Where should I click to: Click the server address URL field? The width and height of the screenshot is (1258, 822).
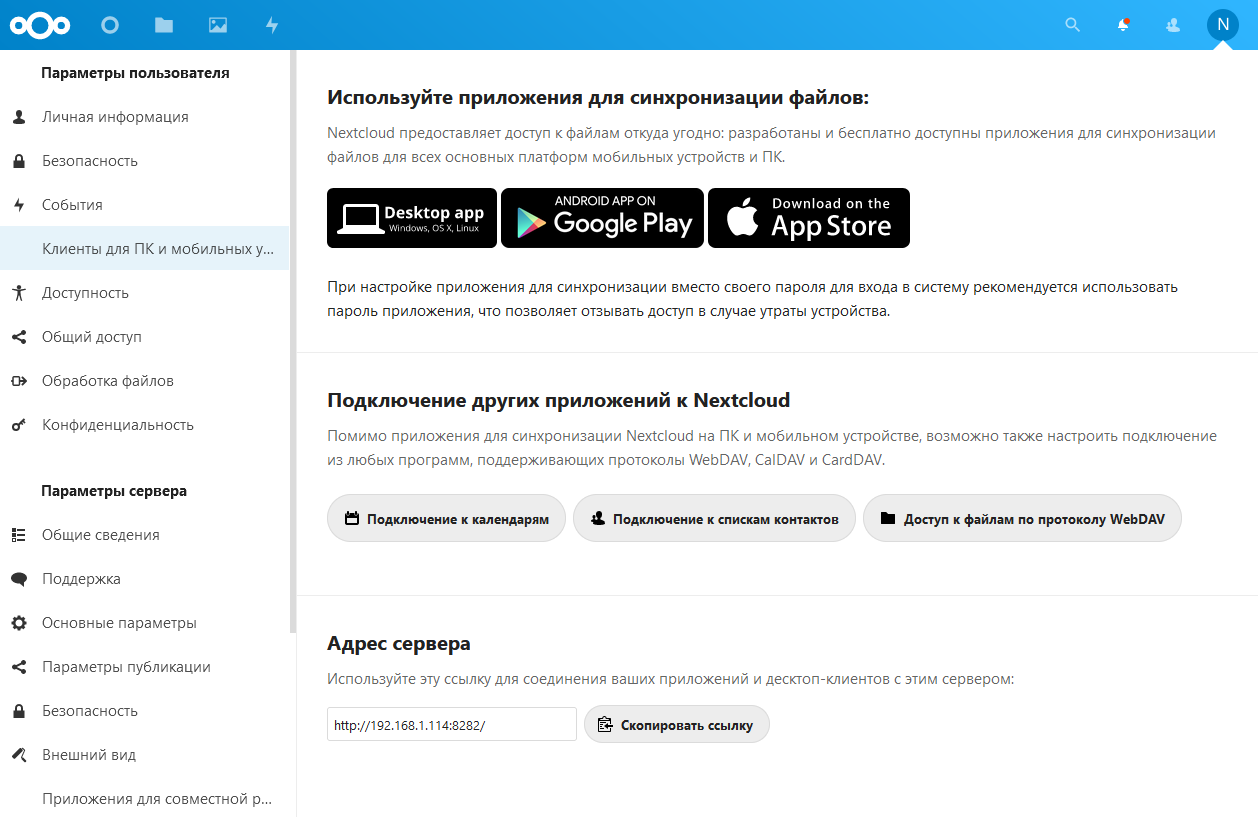452,724
